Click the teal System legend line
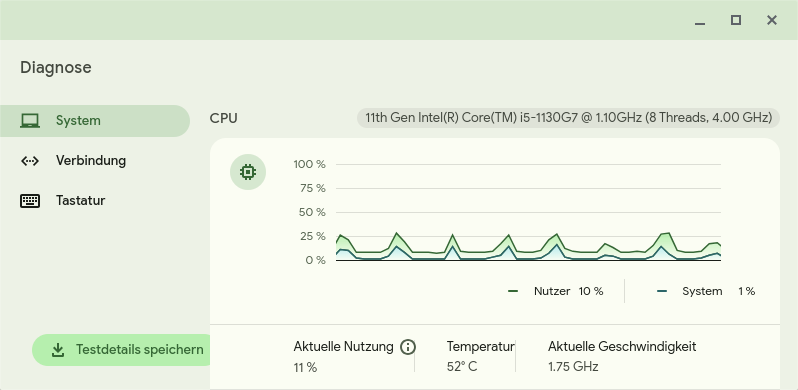This screenshot has height=390, width=798. [662, 291]
